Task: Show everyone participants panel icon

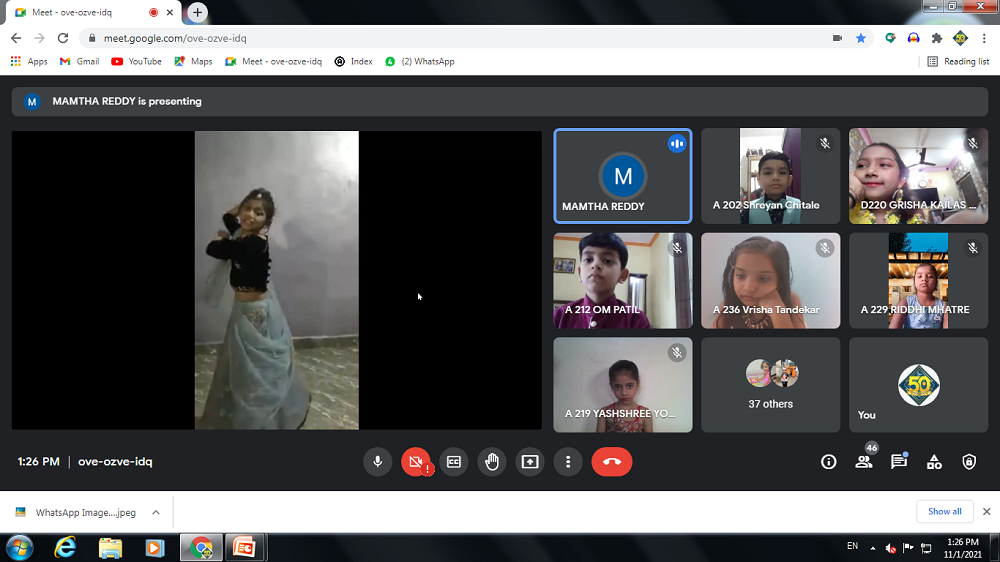Action: click(863, 462)
